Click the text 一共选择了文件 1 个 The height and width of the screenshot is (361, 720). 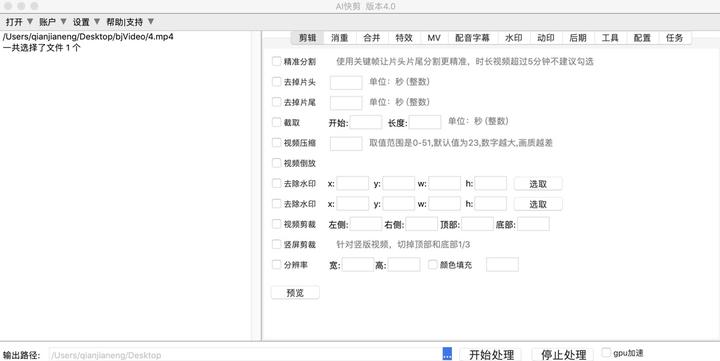[x=42, y=47]
